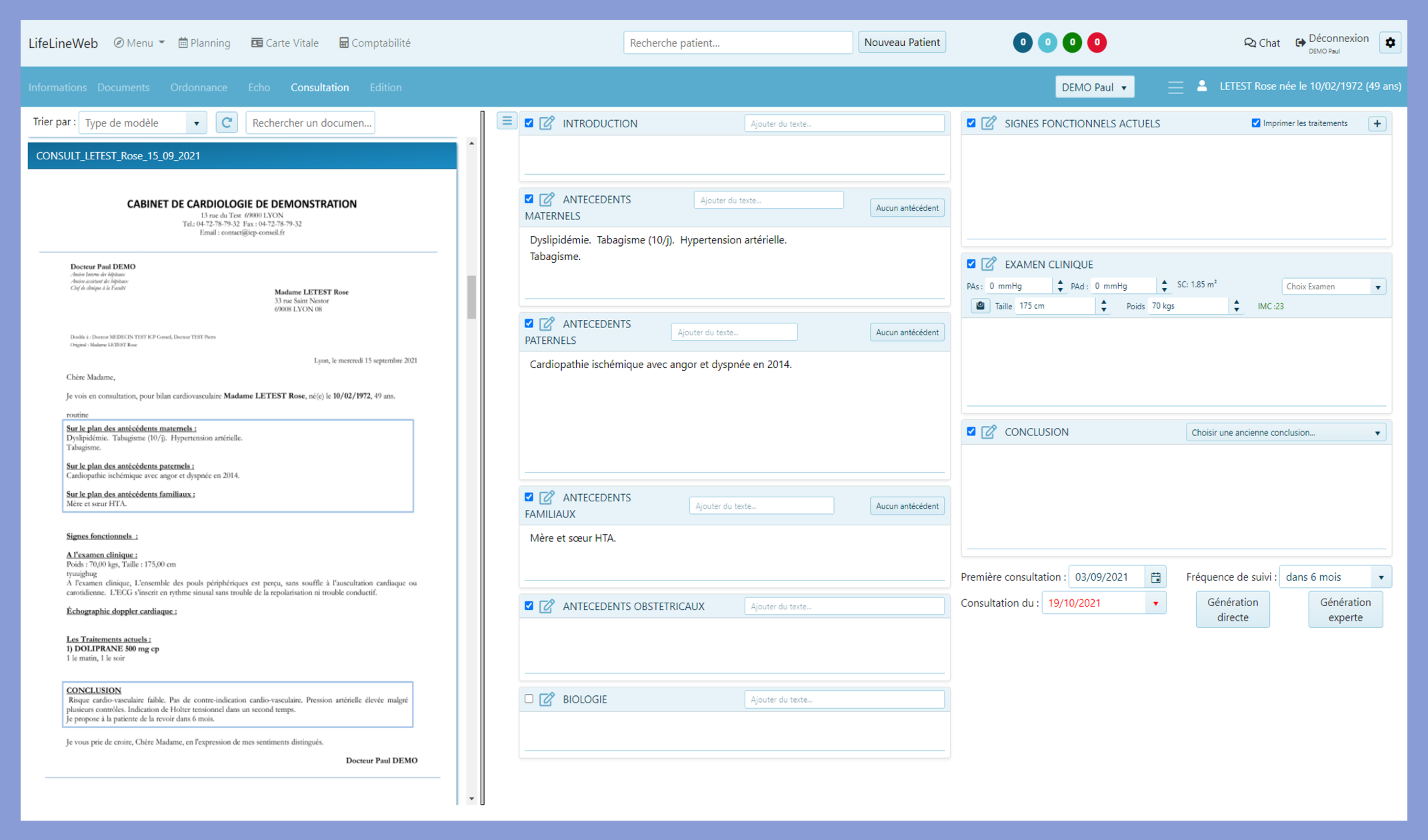Uncheck the EXAMEN CLINIQUE checkbox
This screenshot has width=1428, height=840.
[971, 264]
